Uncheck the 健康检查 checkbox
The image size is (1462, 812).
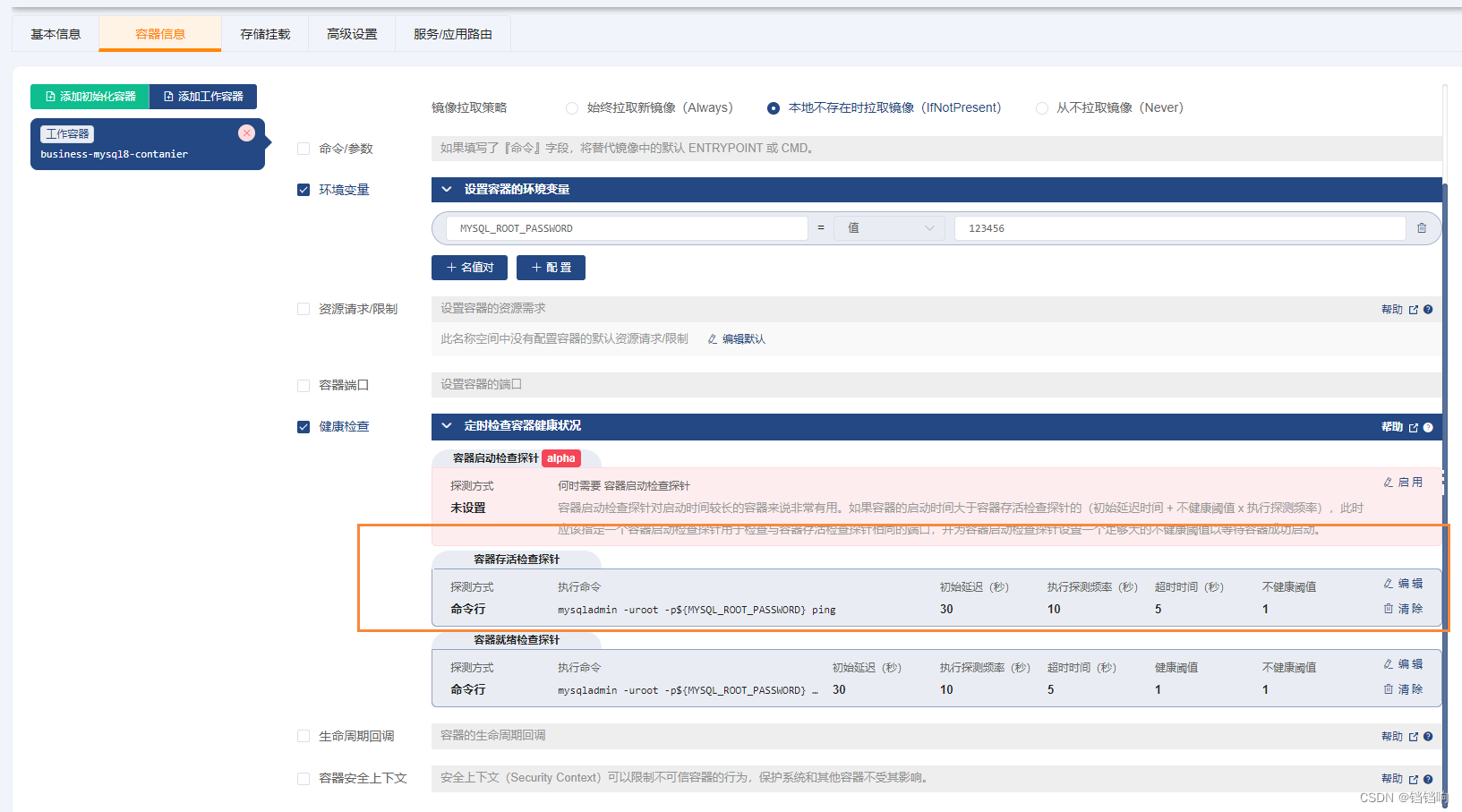pyautogui.click(x=304, y=427)
